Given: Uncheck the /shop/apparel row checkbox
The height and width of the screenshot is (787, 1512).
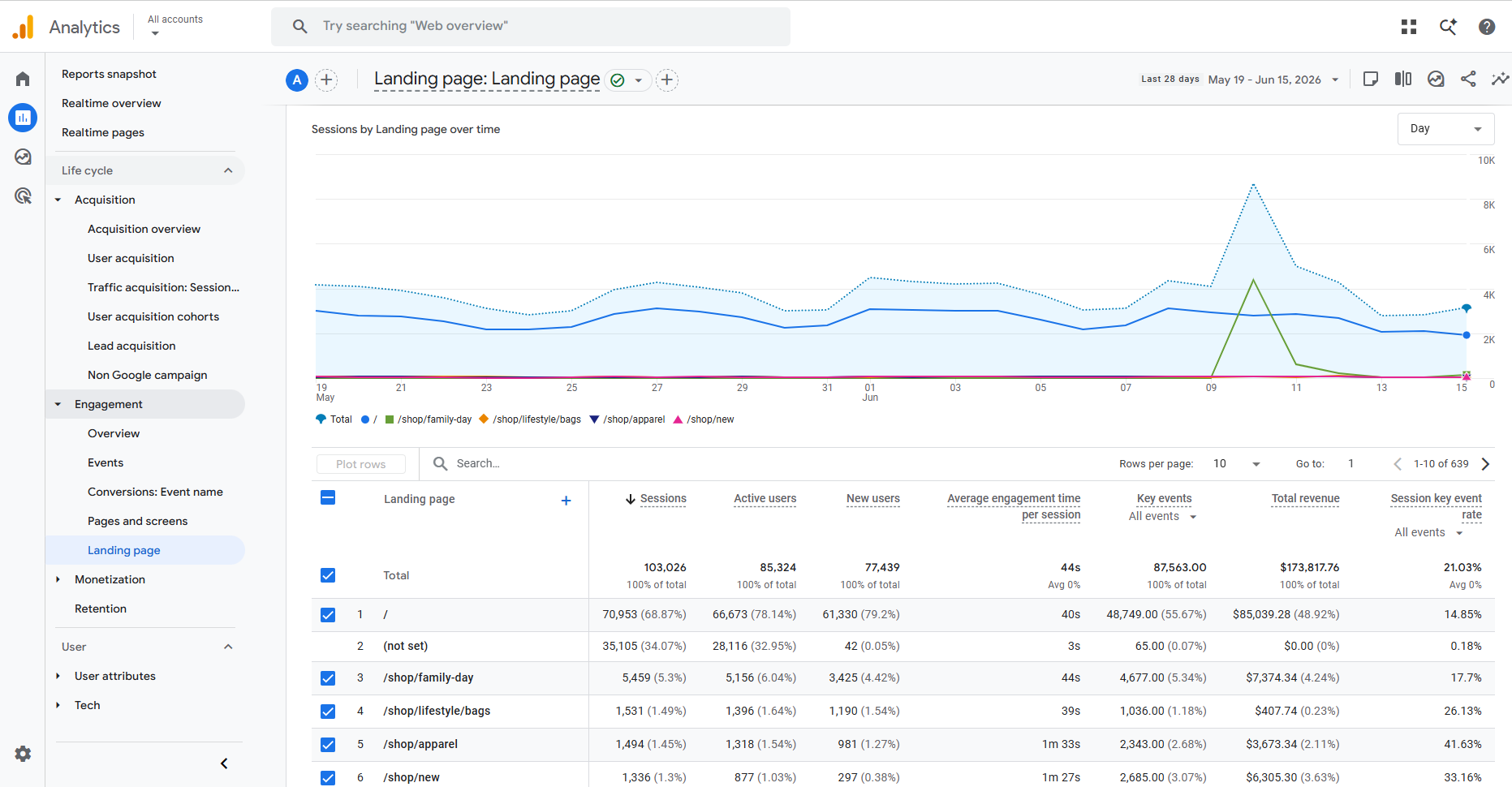Looking at the screenshot, I should [x=328, y=745].
